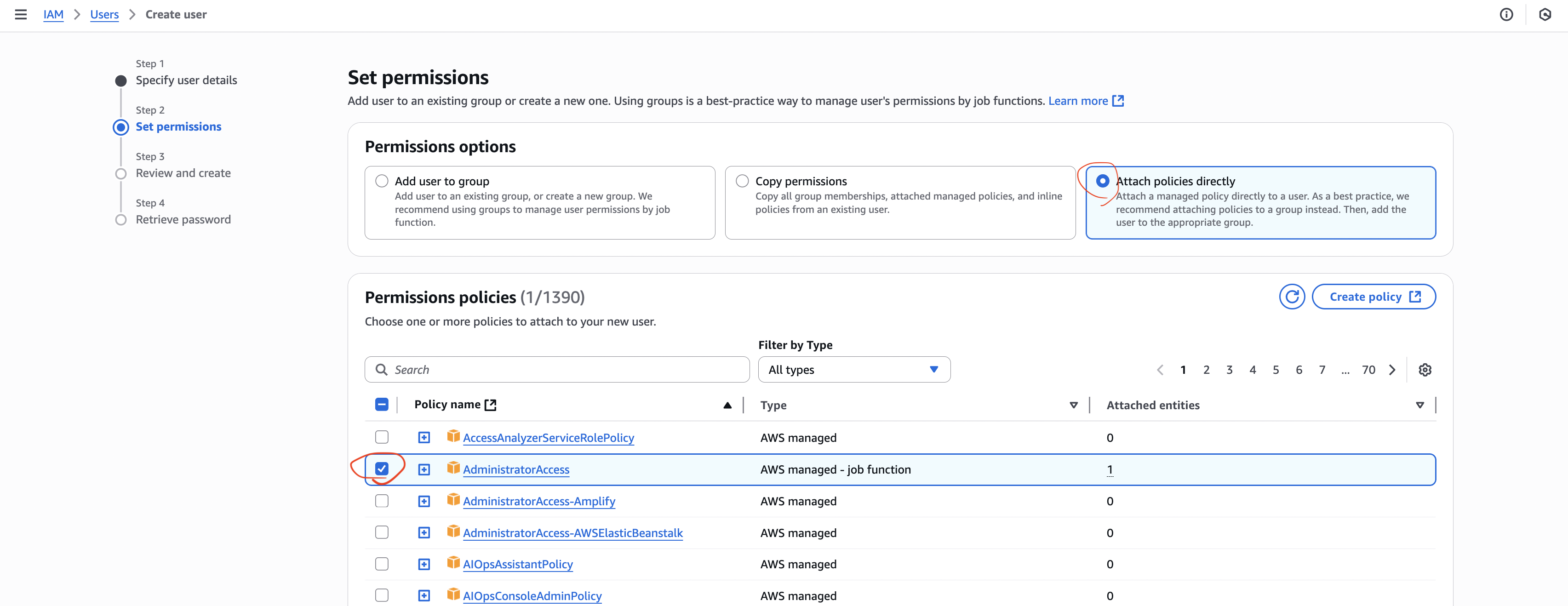Go to next policies page arrow

[1392, 370]
